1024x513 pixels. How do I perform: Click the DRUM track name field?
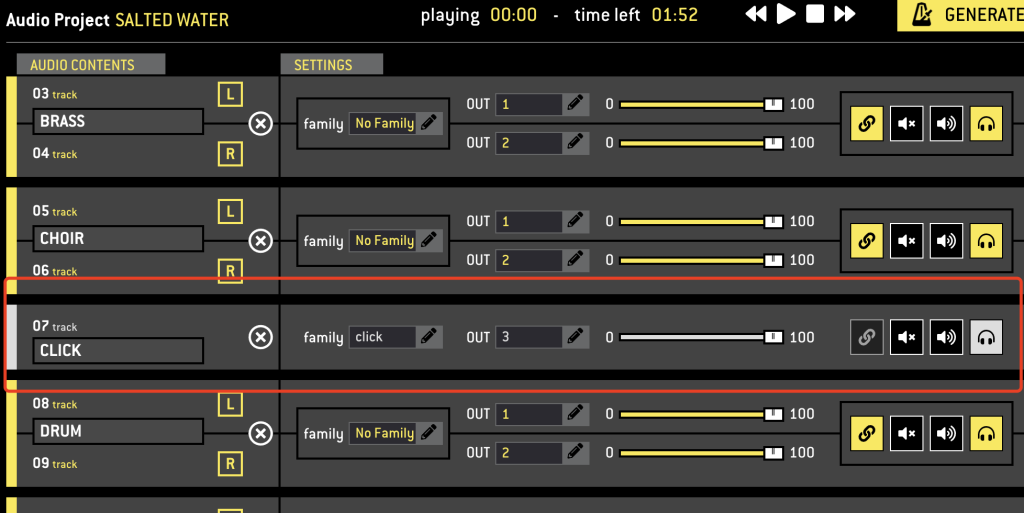tap(118, 431)
